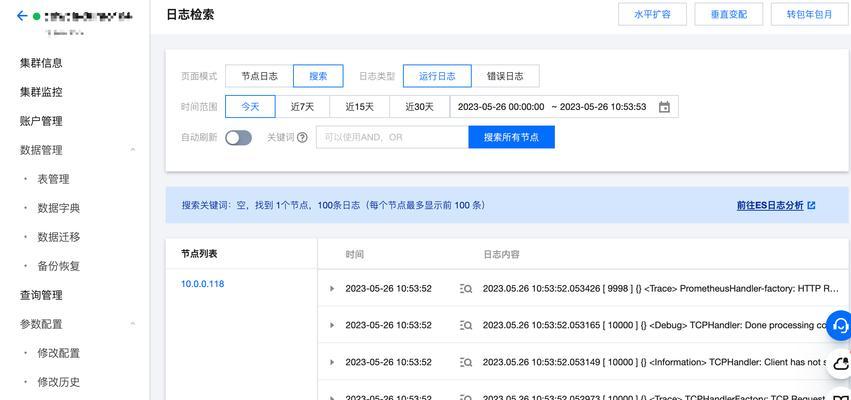Click log text 10:53:52.053426 PrometheusHandler-factory
Image resolution: width=851 pixels, height=400 pixels.
(661, 288)
